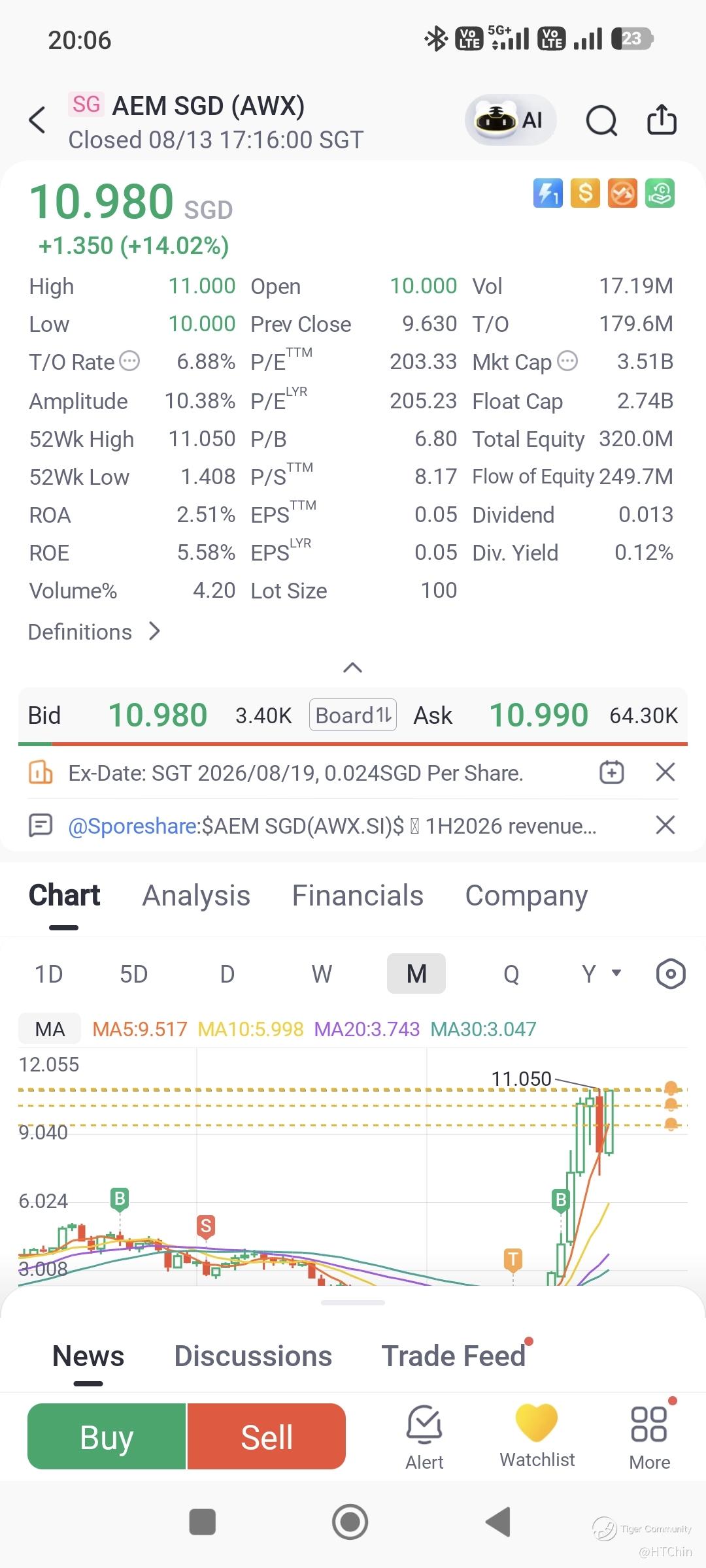The height and width of the screenshot is (1568, 706).
Task: Select the M monthly chart interval
Action: (x=416, y=973)
